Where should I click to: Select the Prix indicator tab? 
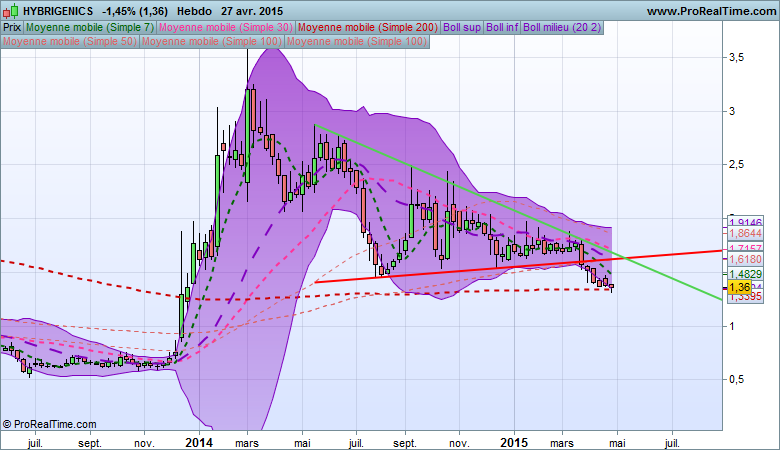click(x=12, y=28)
